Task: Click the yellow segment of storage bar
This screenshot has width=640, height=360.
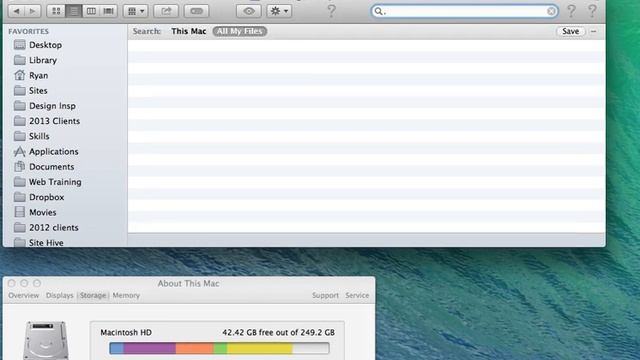Action: 260,348
